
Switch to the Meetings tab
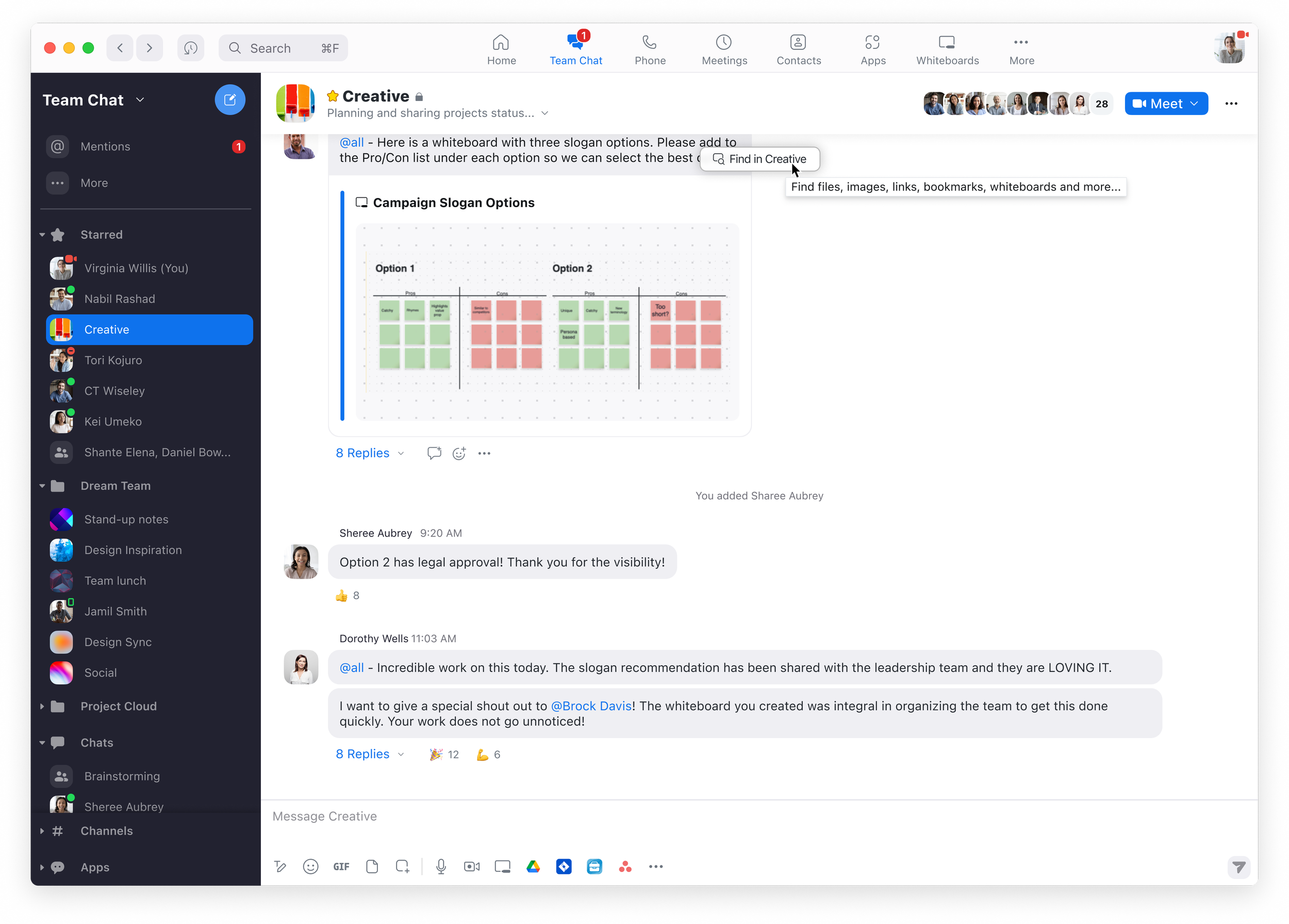tap(723, 49)
